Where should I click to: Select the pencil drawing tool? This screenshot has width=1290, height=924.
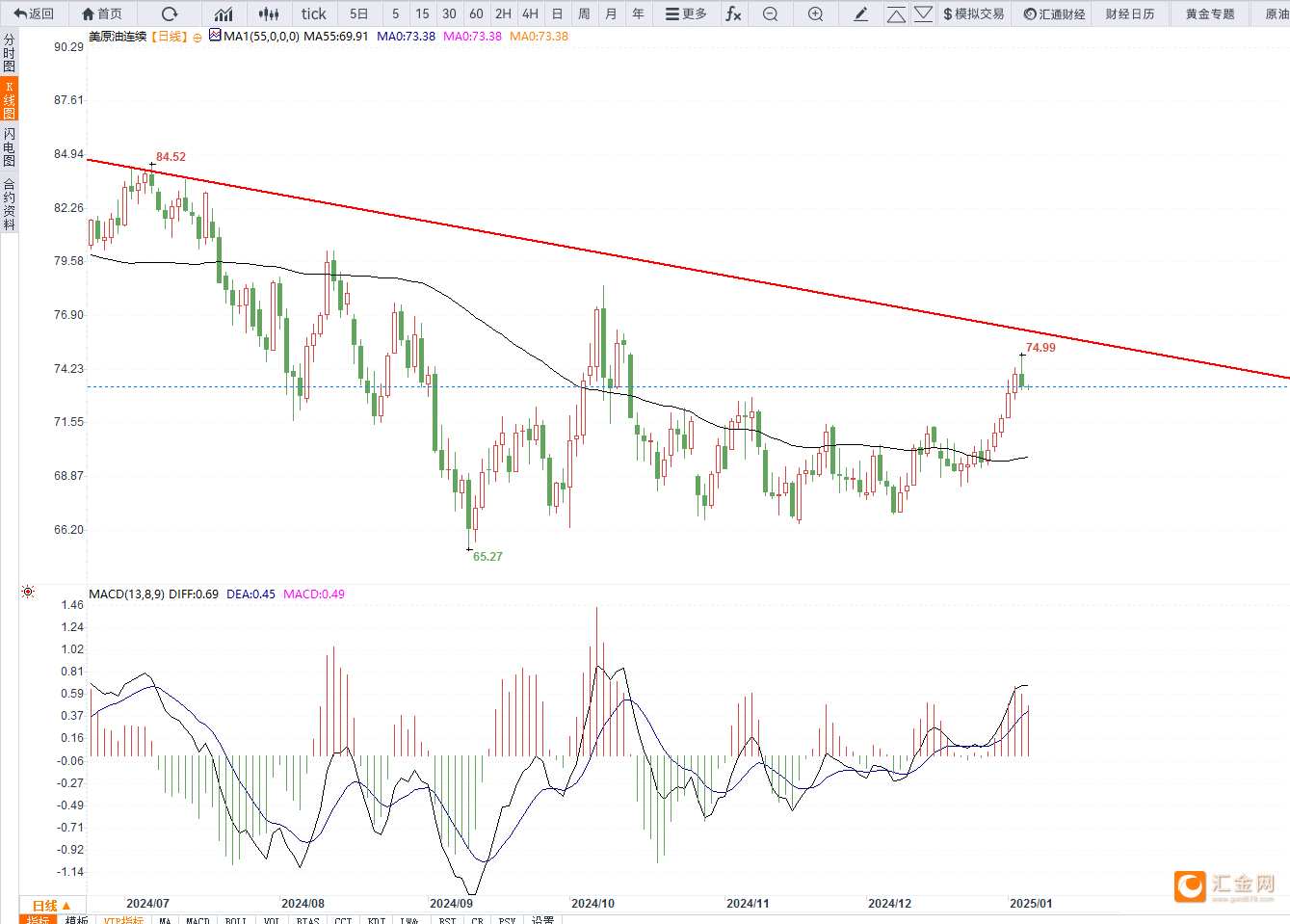[x=860, y=13]
